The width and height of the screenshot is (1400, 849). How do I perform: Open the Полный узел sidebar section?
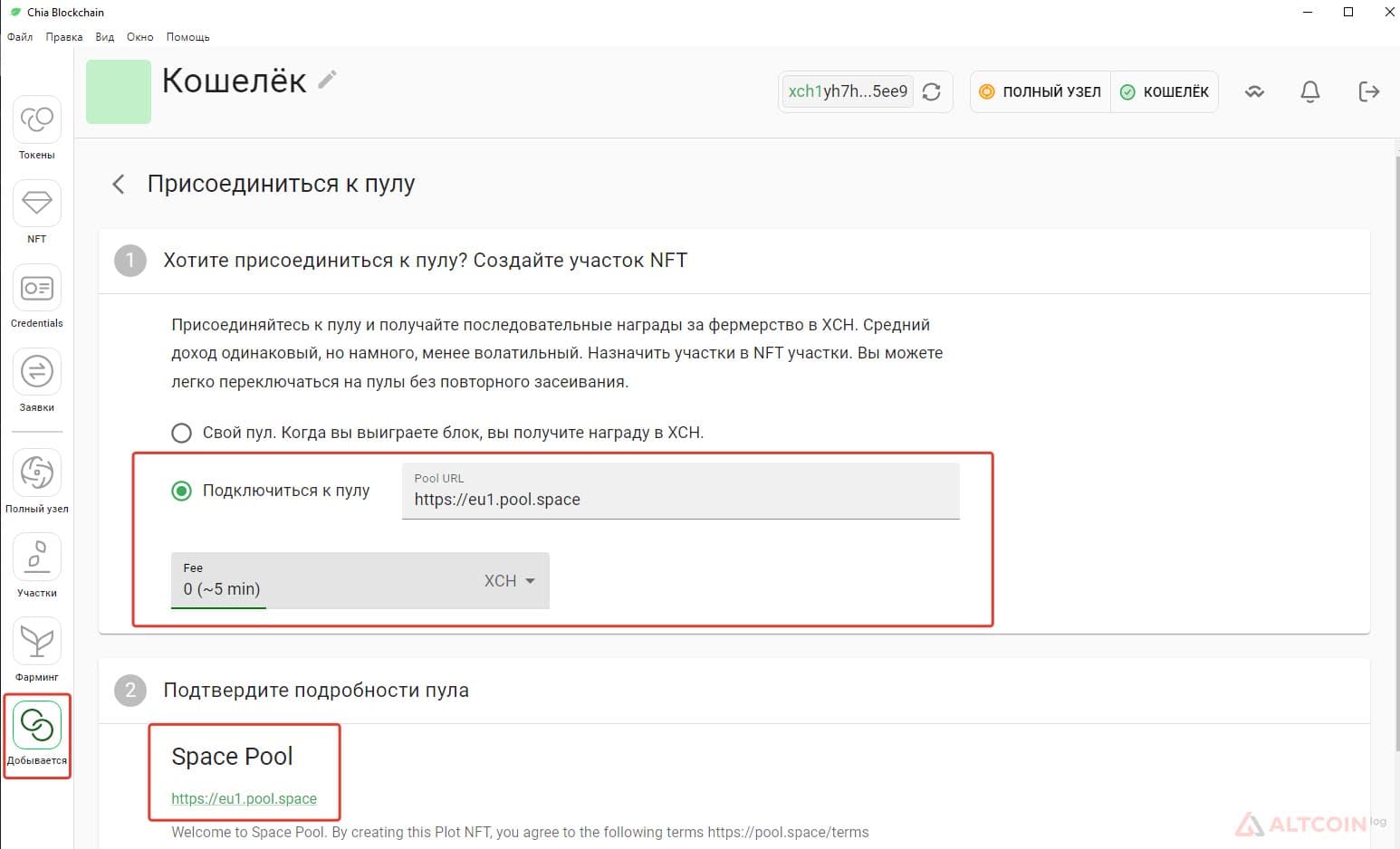37,481
